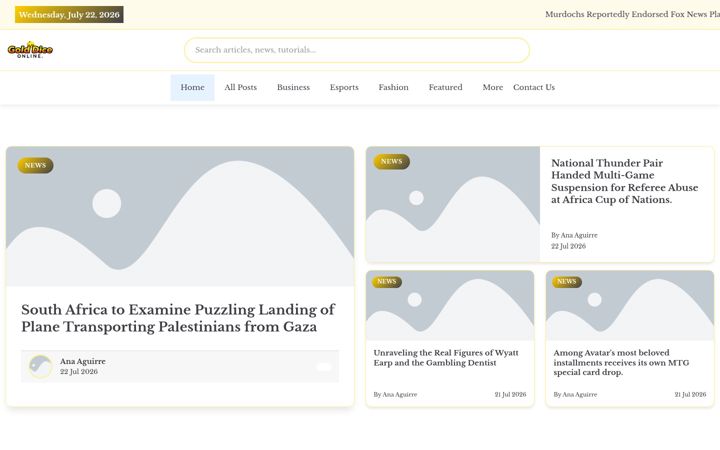Go to the Home menu item
The height and width of the screenshot is (450, 720).
(x=192, y=87)
